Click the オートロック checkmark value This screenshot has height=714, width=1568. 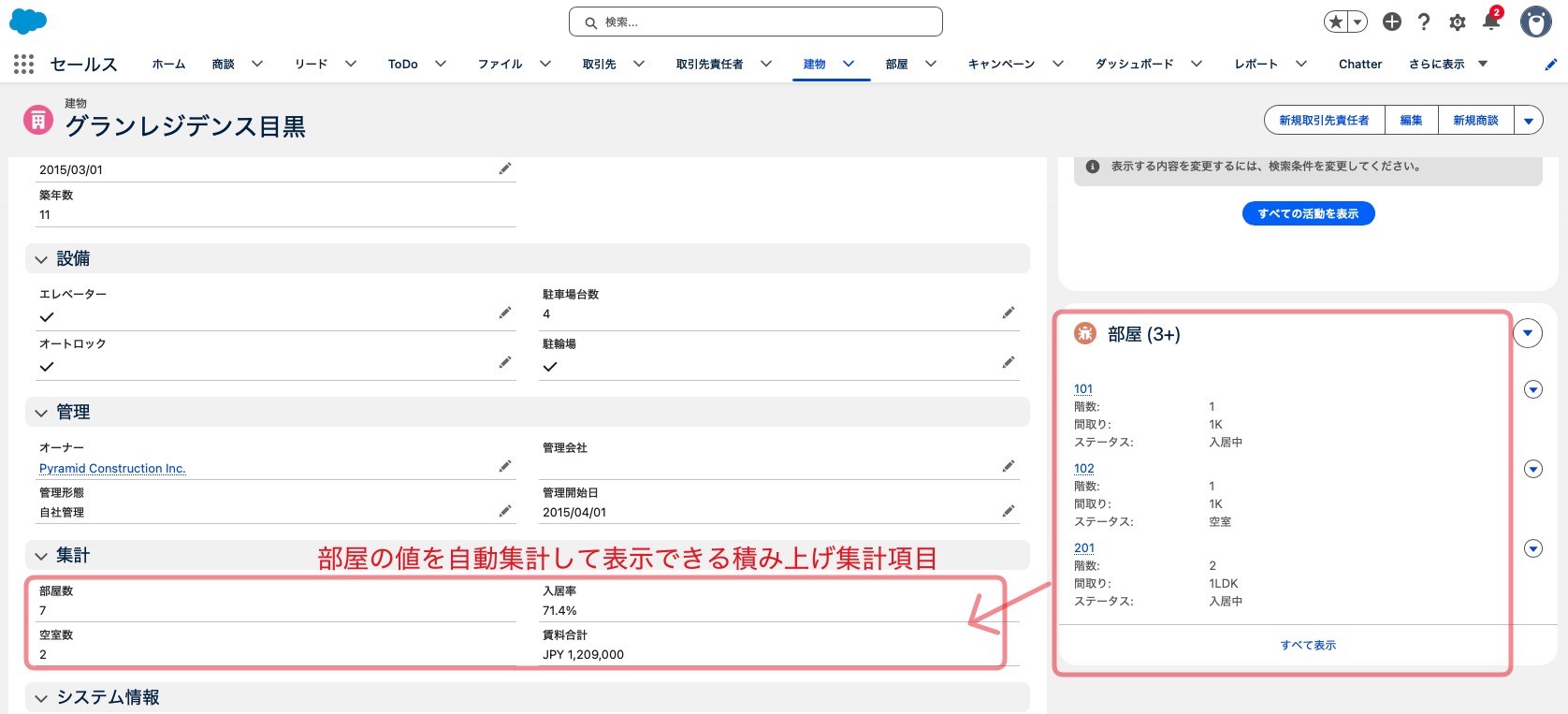47,367
